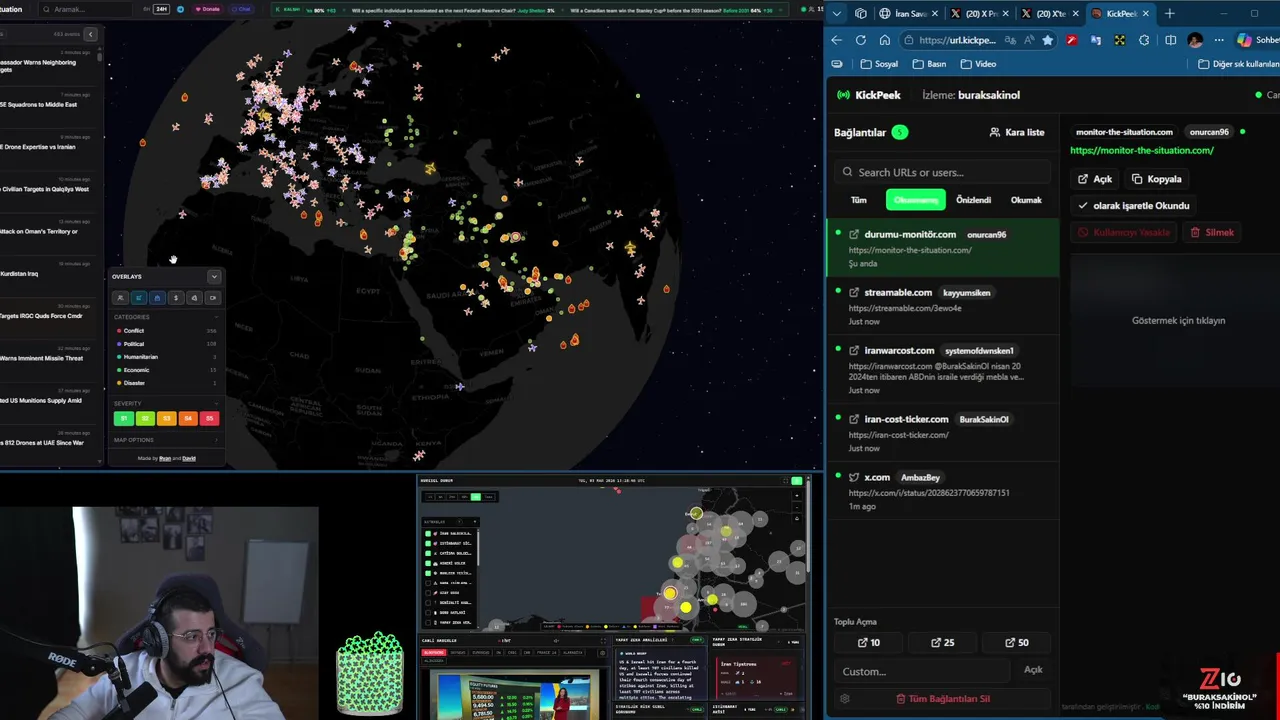Click the Açık open link button
1280x720 pixels.
point(1095,179)
